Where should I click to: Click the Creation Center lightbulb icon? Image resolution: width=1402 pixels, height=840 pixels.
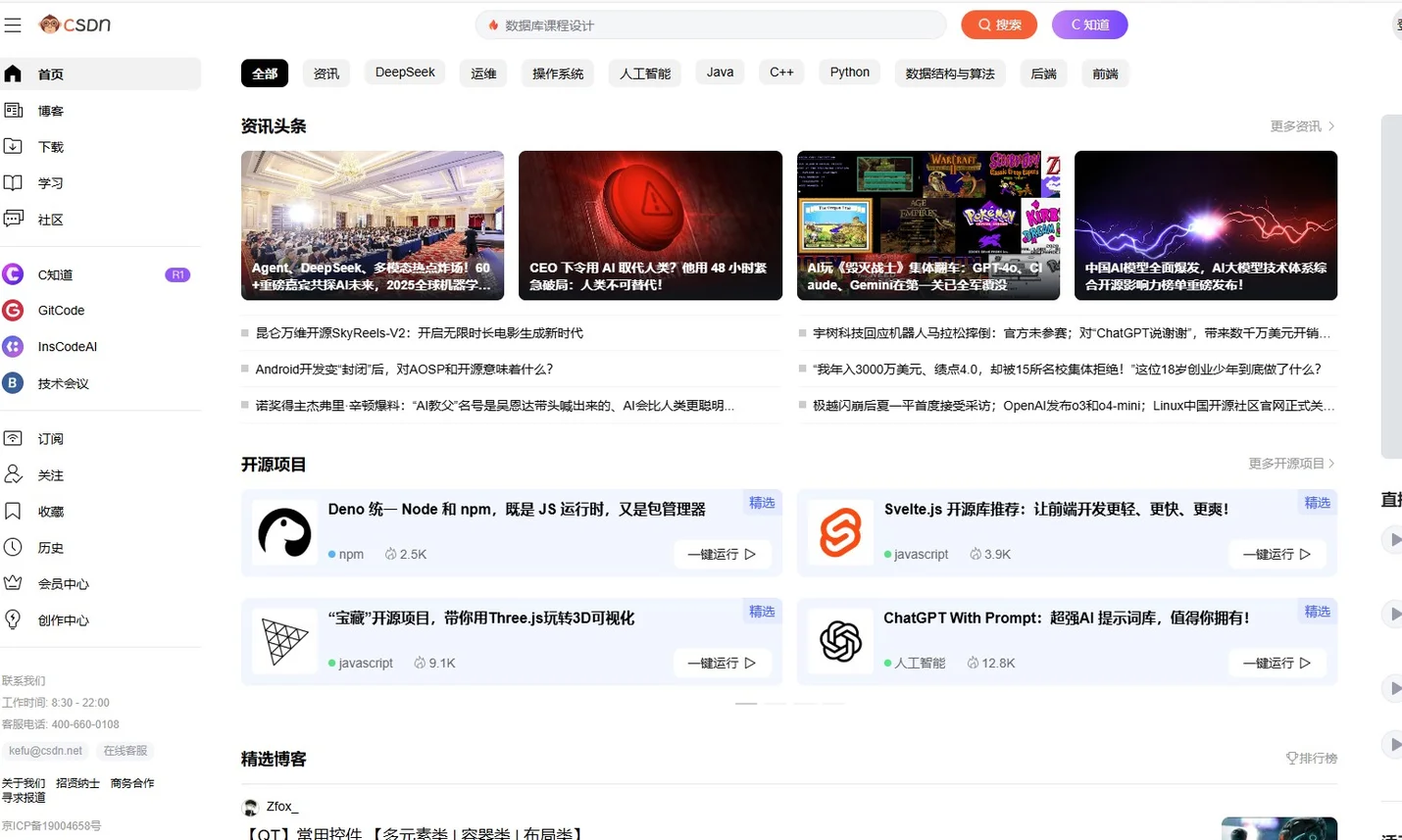pyautogui.click(x=13, y=619)
